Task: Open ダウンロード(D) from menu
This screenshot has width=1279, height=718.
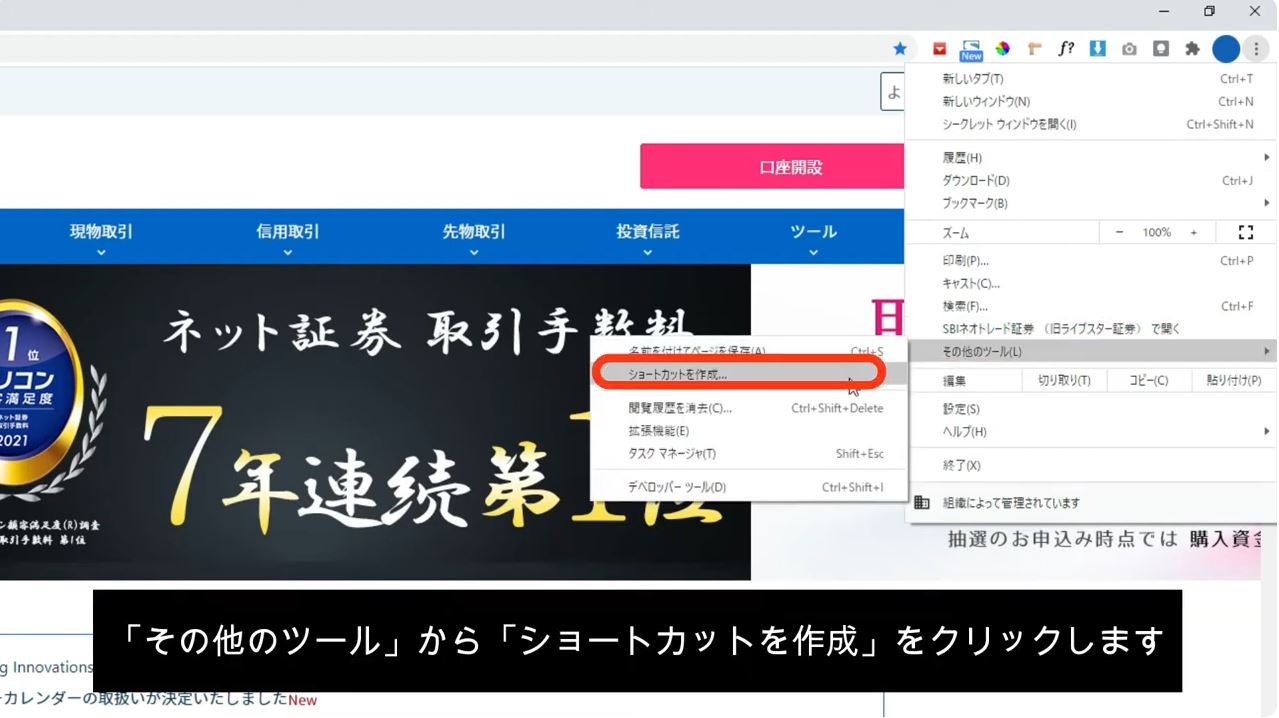Action: 1090,181
